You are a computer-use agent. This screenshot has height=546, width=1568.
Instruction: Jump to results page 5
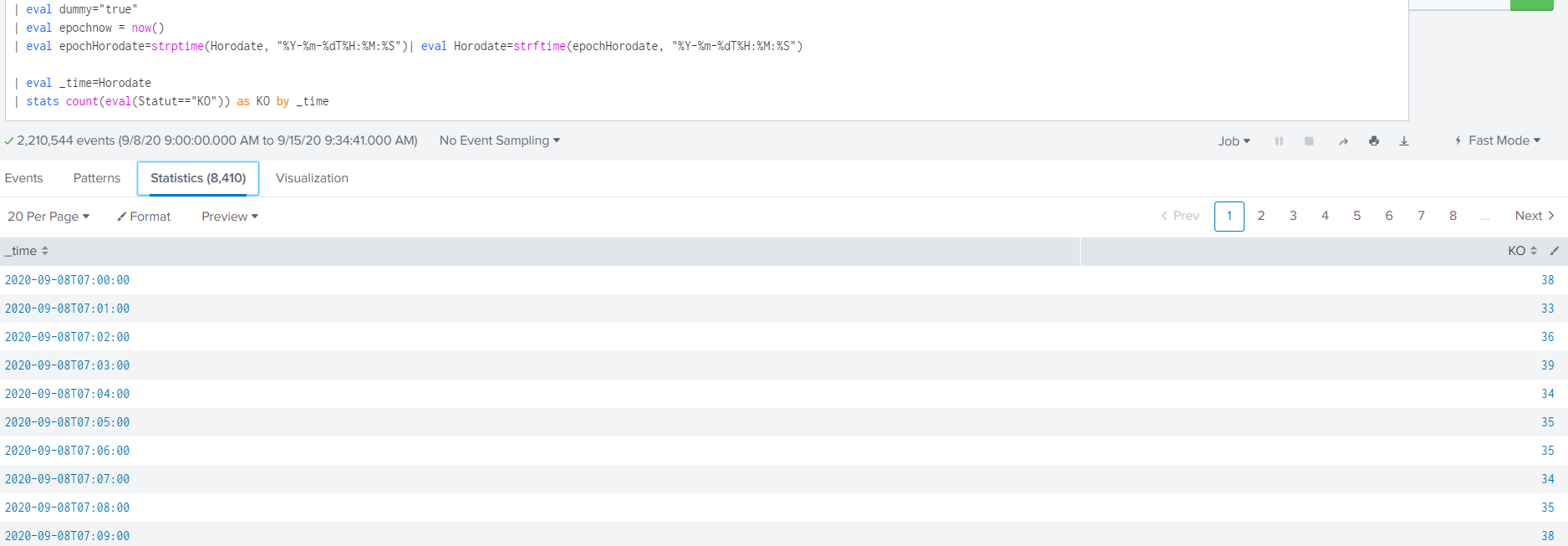(1357, 216)
